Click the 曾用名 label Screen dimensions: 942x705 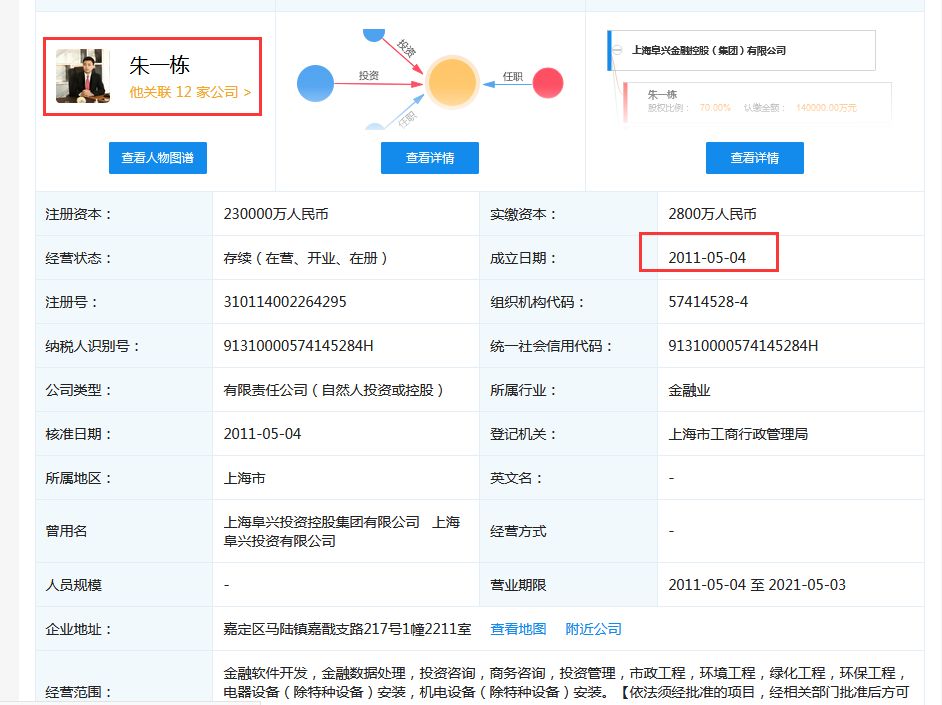coord(66,531)
